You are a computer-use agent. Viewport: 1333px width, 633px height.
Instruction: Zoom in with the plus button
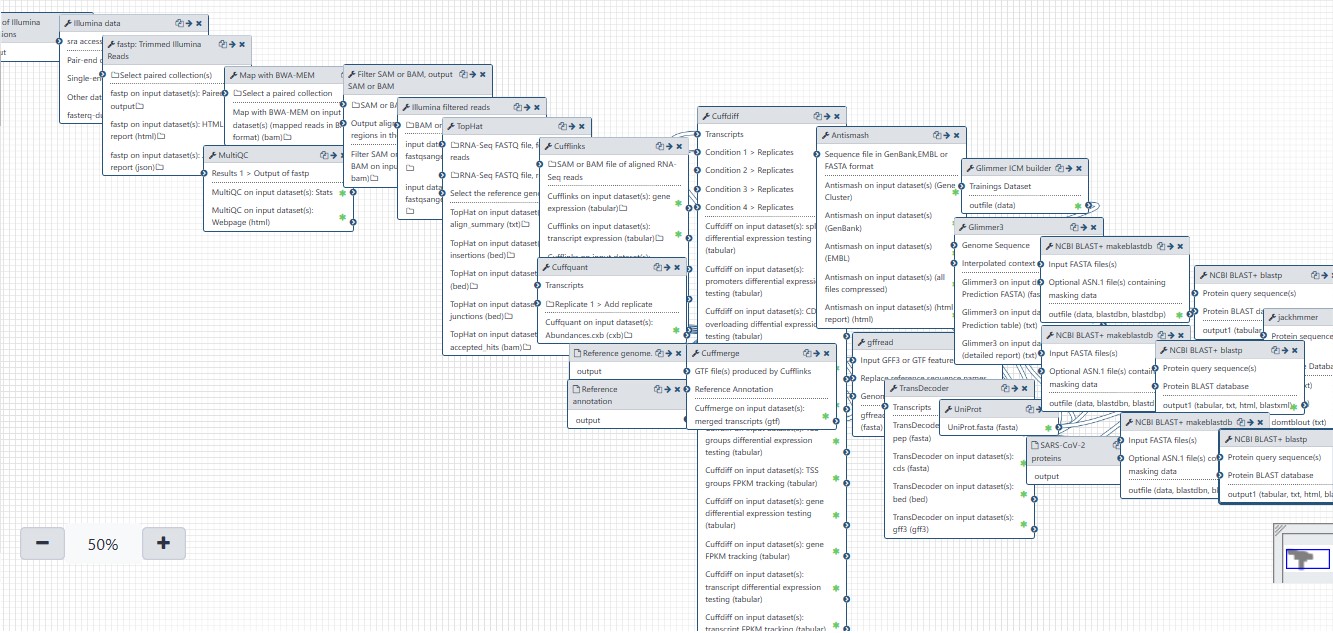pos(164,544)
